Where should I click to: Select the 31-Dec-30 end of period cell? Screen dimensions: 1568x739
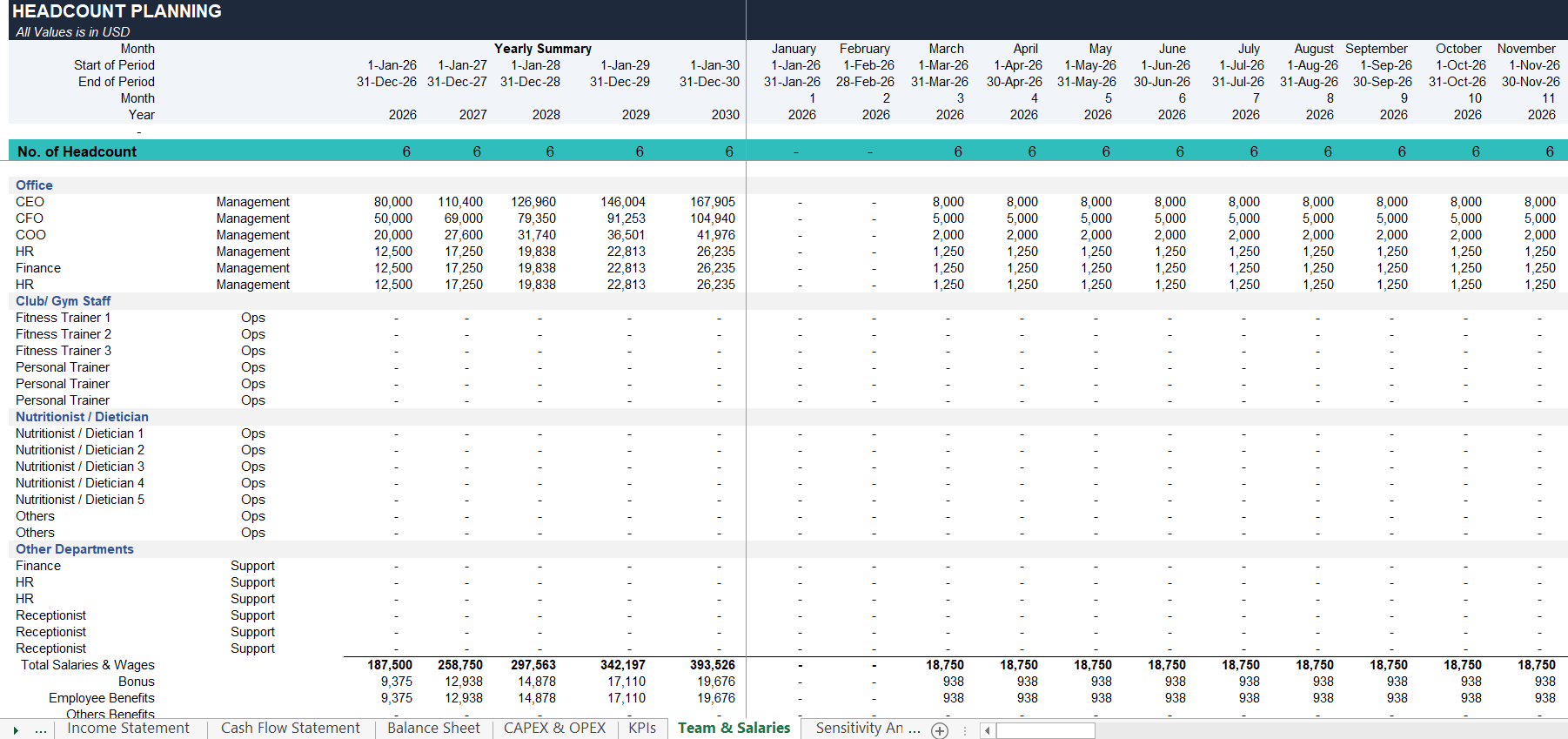click(709, 82)
